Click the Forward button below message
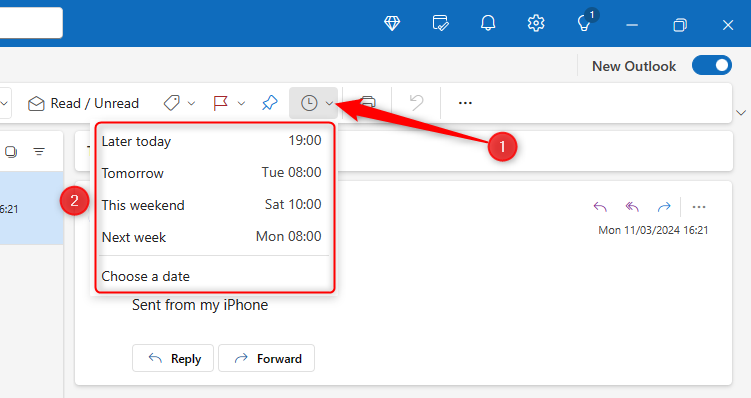The width and height of the screenshot is (751, 398). 266,358
